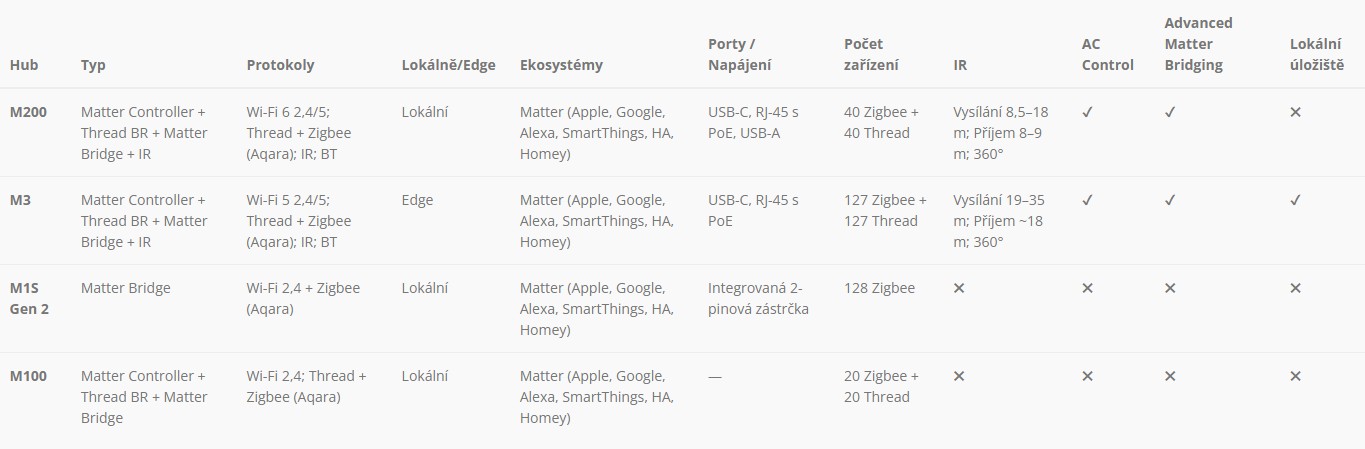Click the M200 AC Control checkmark
Screen dimensions: 1365x449
coord(1087,112)
